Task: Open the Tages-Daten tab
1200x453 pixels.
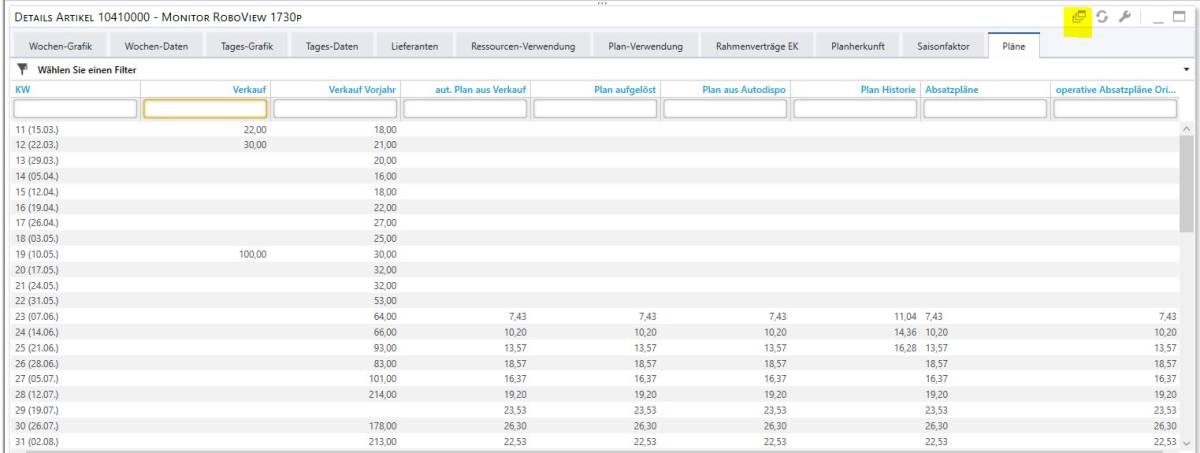Action: (x=331, y=46)
